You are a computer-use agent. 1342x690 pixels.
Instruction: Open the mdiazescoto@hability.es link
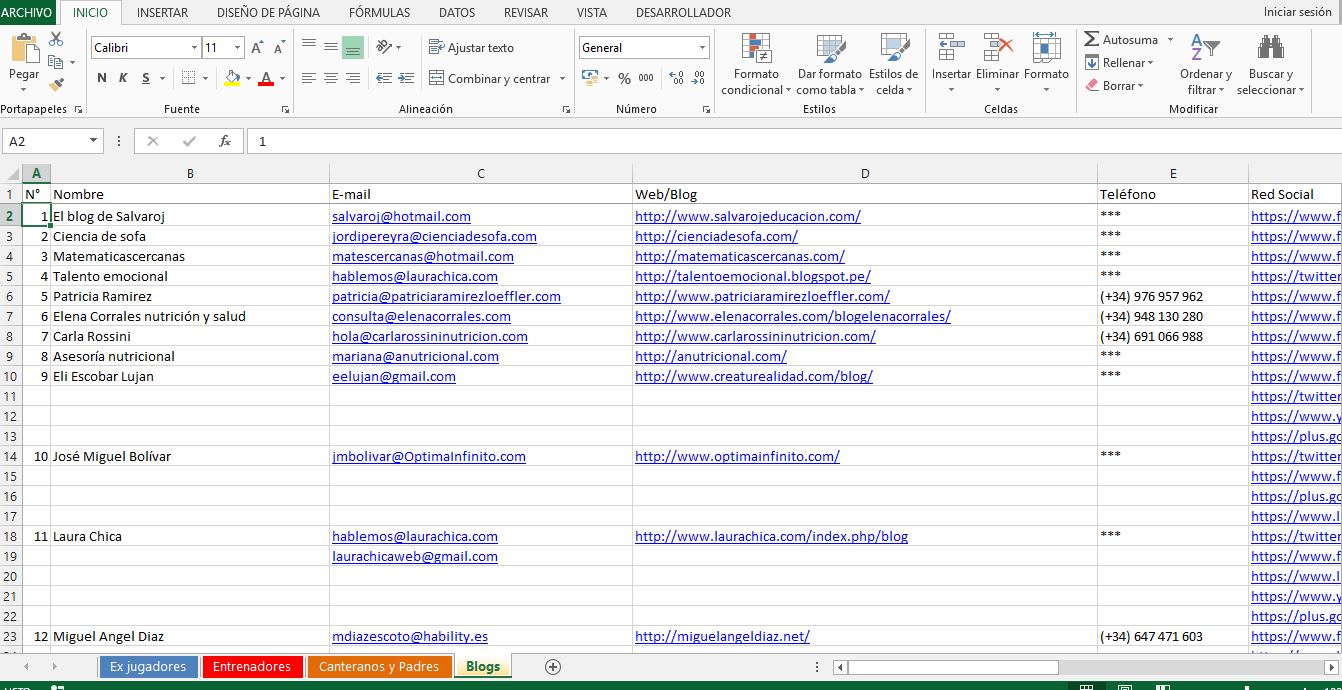pos(410,636)
